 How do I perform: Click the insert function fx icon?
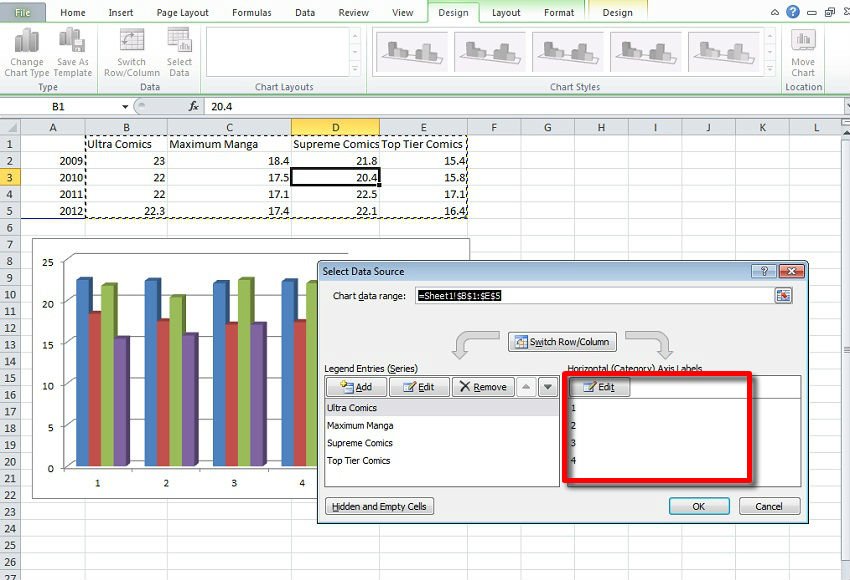point(194,106)
